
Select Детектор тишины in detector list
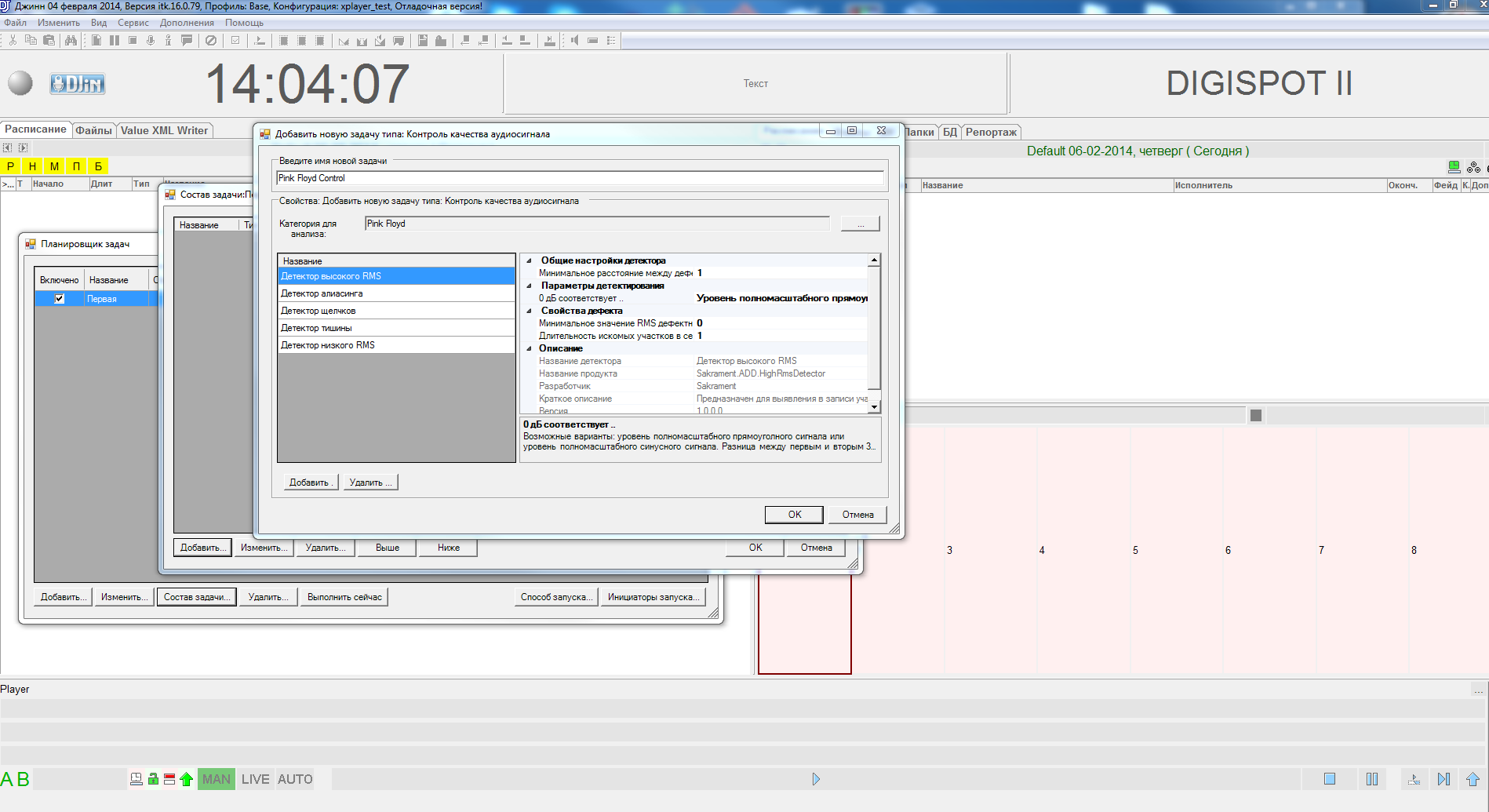click(x=317, y=328)
